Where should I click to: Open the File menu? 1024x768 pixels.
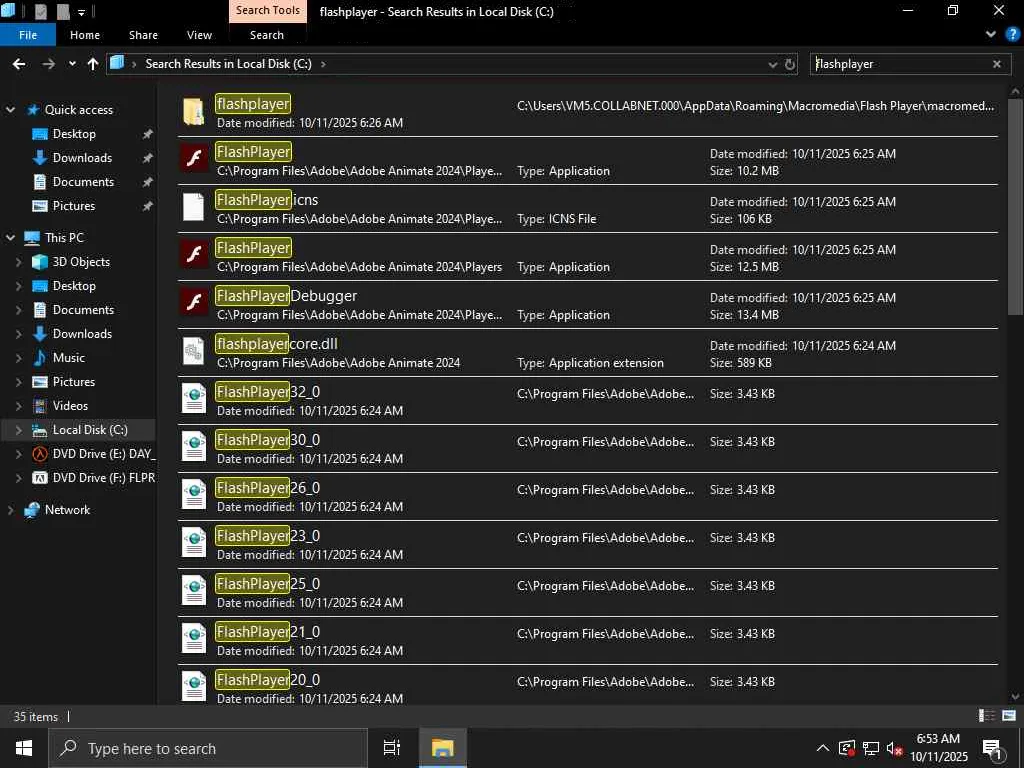point(28,35)
